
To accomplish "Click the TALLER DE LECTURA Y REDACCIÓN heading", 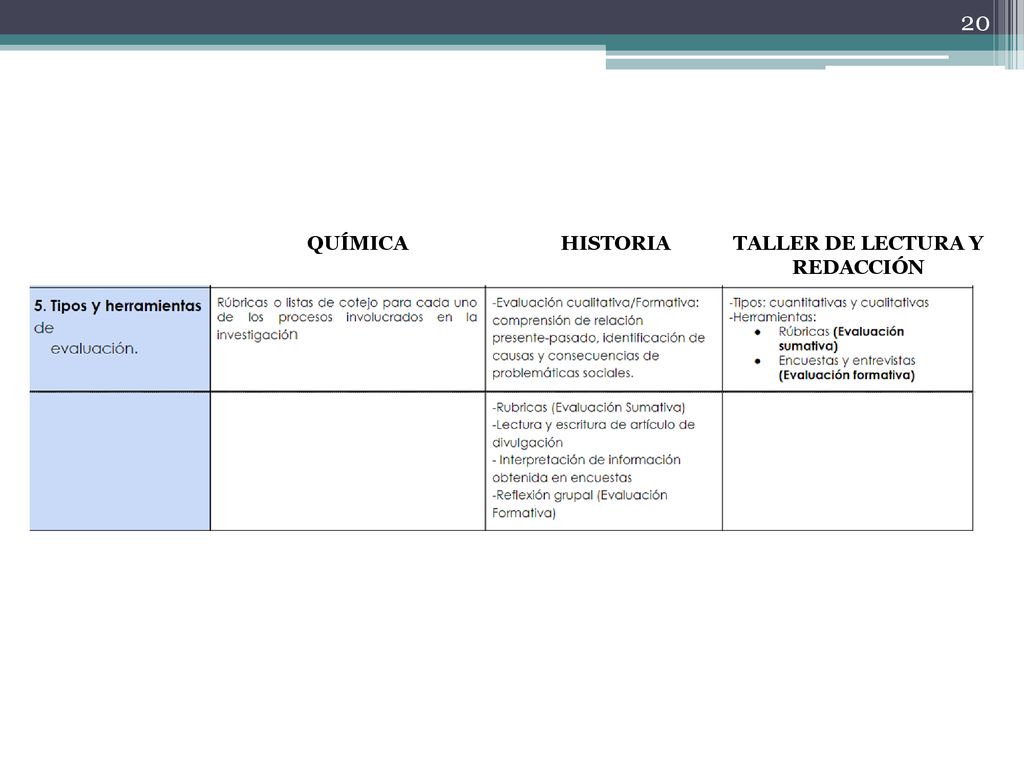I will pyautogui.click(x=857, y=255).
